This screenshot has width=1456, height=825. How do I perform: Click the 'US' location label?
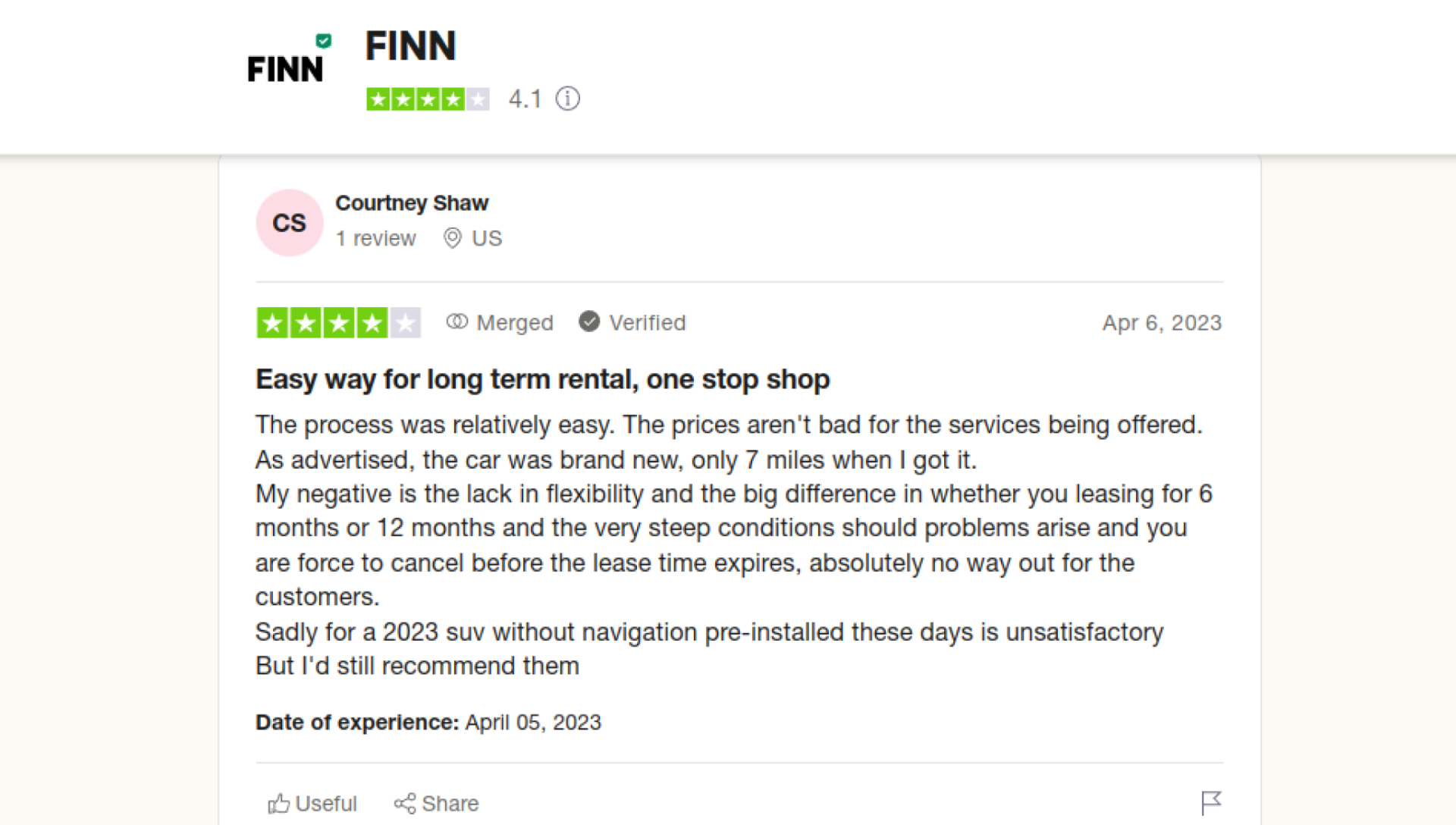485,238
